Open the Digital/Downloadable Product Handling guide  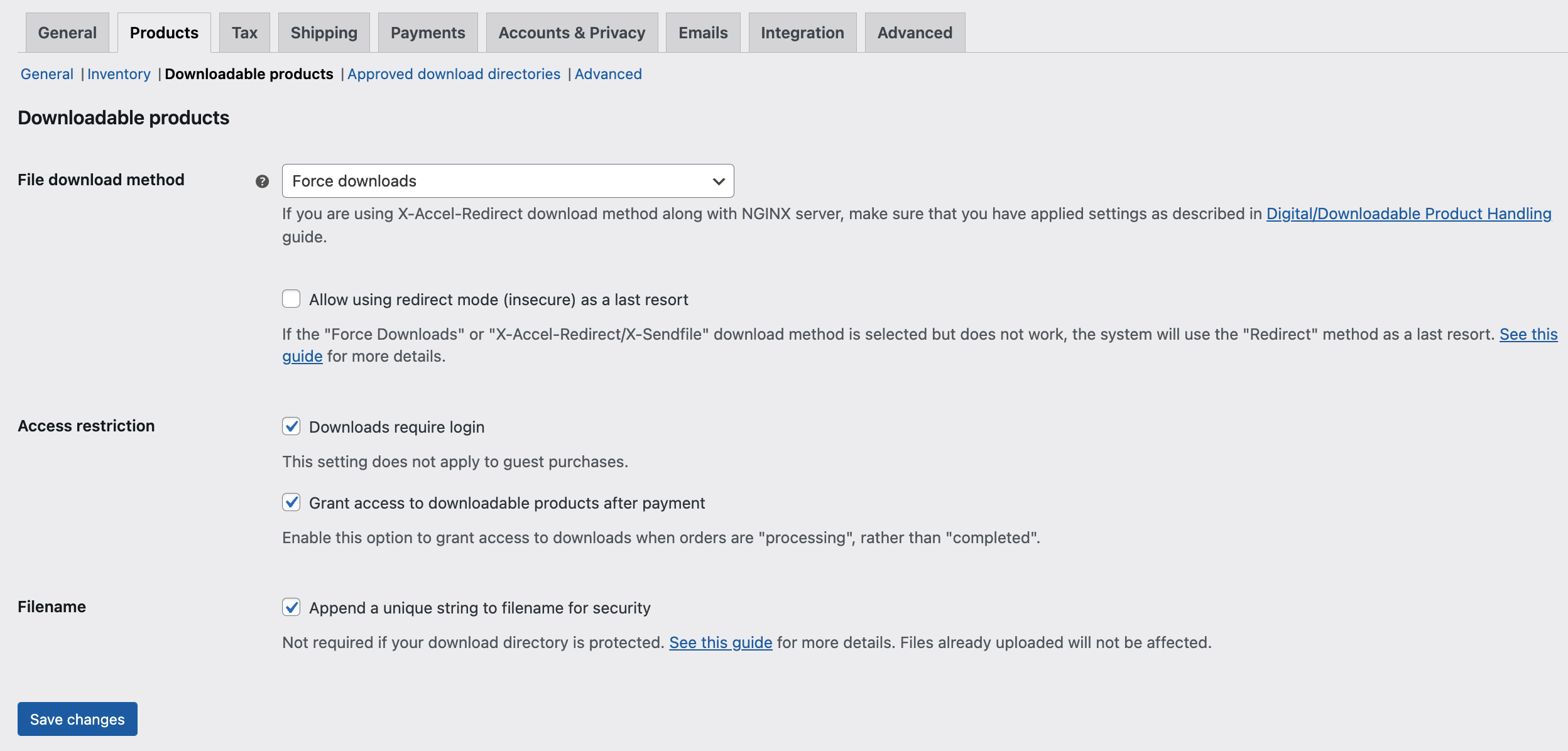pyautogui.click(x=1408, y=213)
